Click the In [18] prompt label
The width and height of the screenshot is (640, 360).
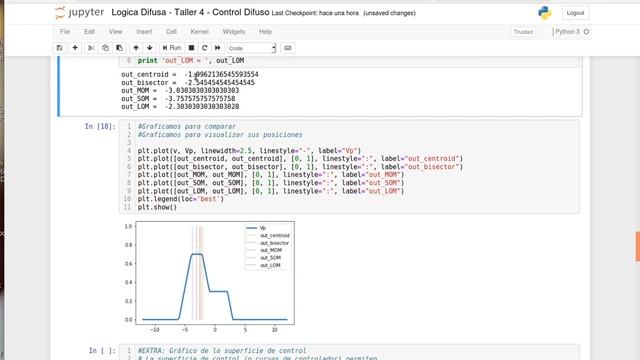click(x=100, y=127)
